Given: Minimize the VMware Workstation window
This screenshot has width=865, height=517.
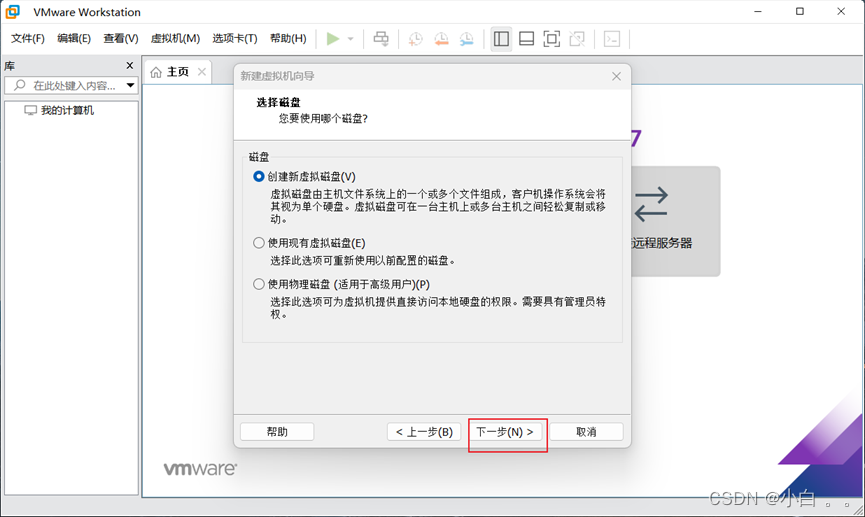Looking at the screenshot, I should [758, 12].
